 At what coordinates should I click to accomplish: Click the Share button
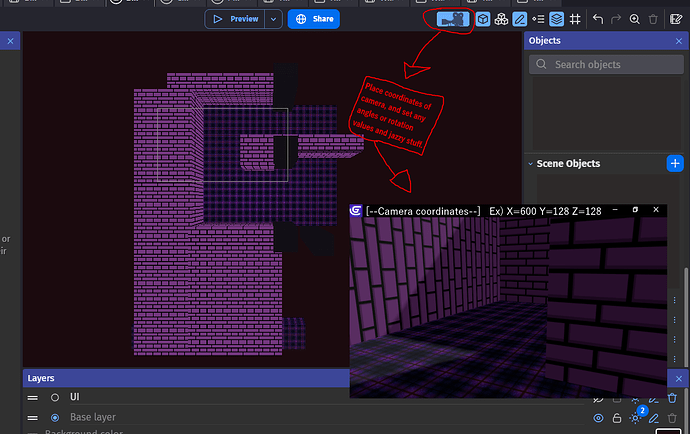point(314,19)
